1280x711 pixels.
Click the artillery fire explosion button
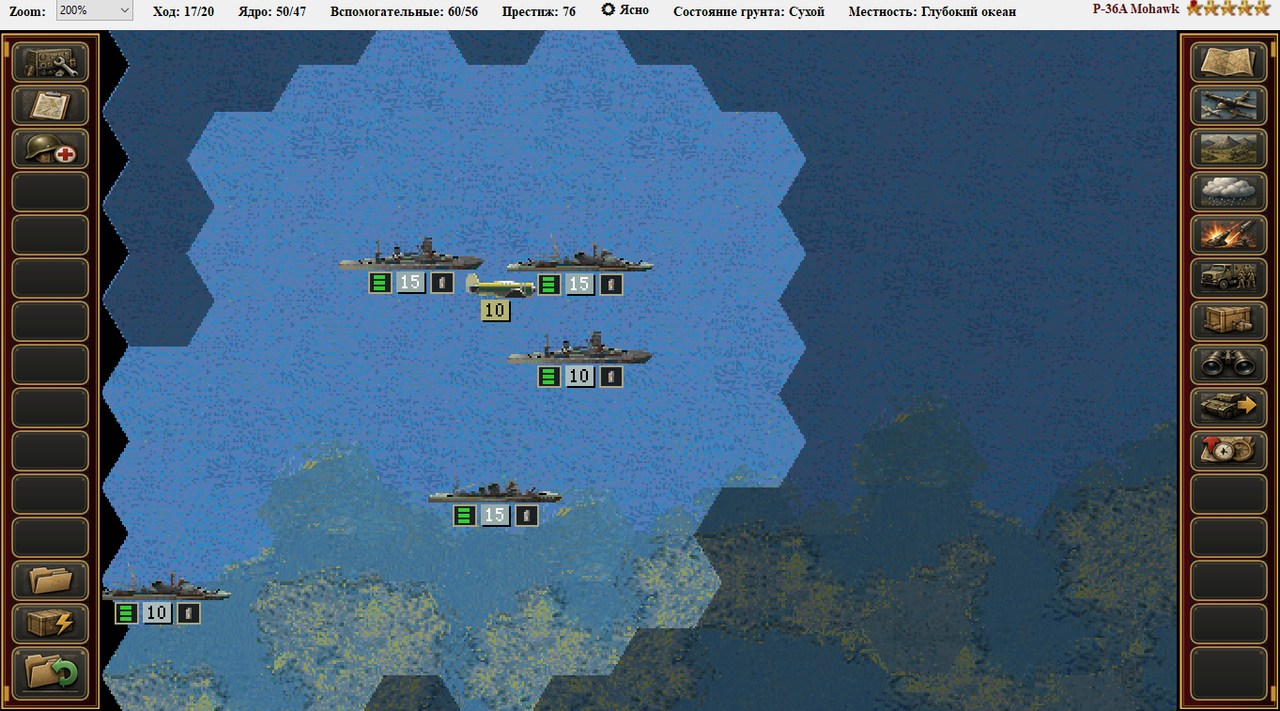(x=1229, y=234)
